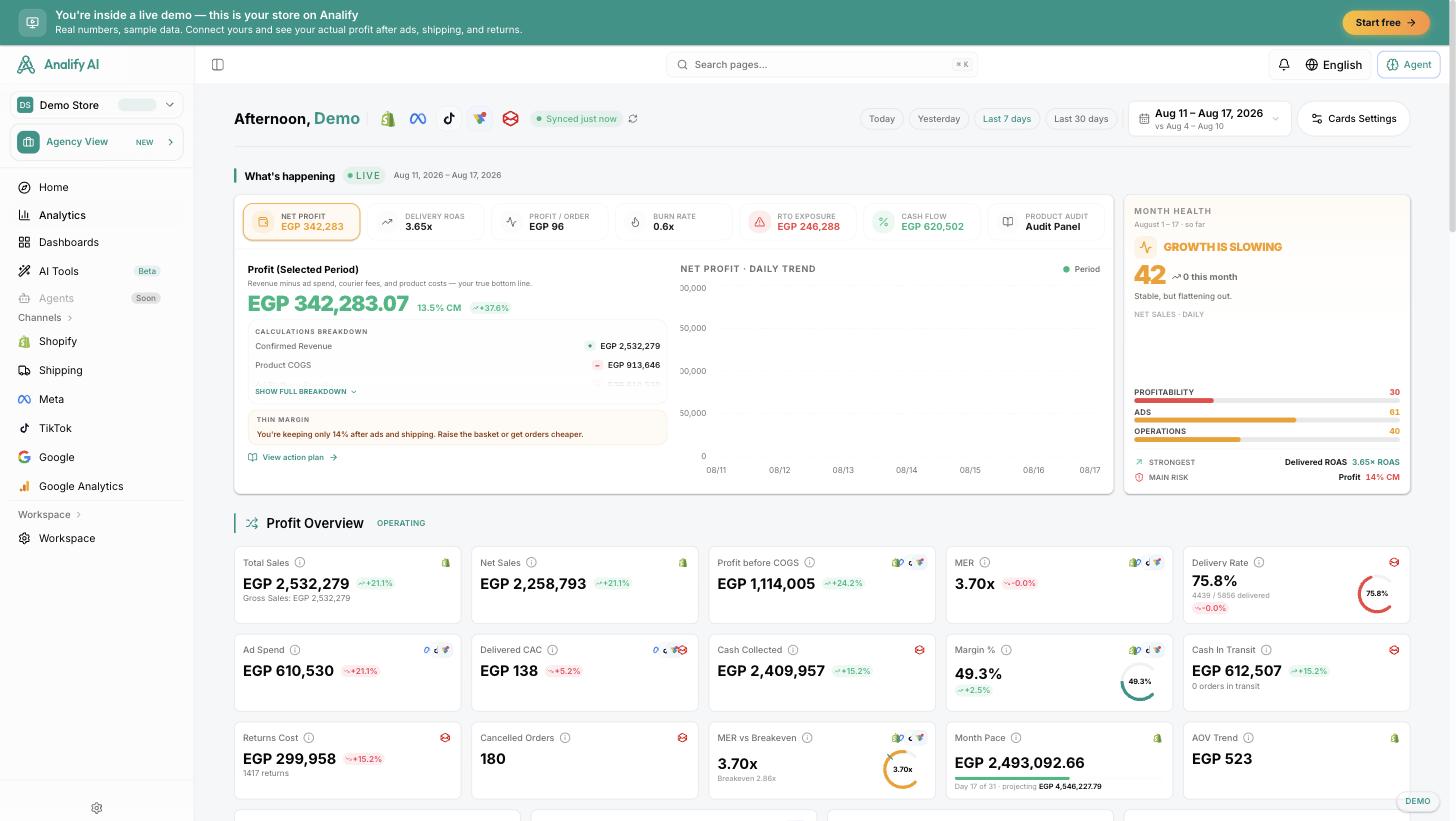Refresh sync using the circular arrows icon

coord(633,119)
